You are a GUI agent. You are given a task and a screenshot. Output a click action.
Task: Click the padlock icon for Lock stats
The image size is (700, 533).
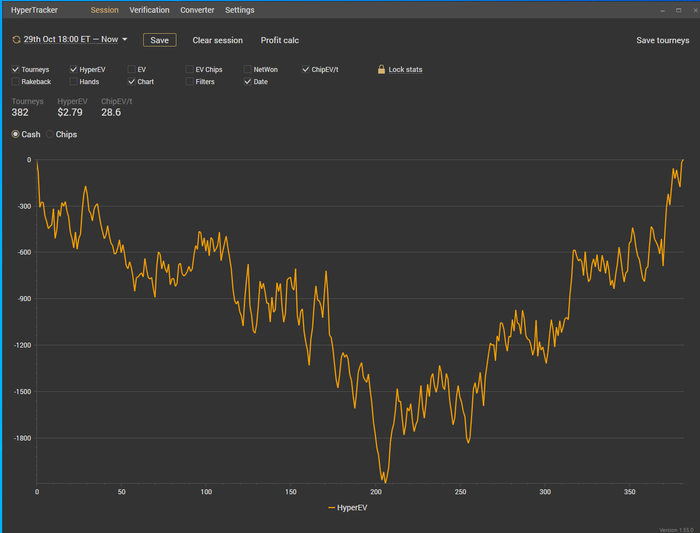381,70
